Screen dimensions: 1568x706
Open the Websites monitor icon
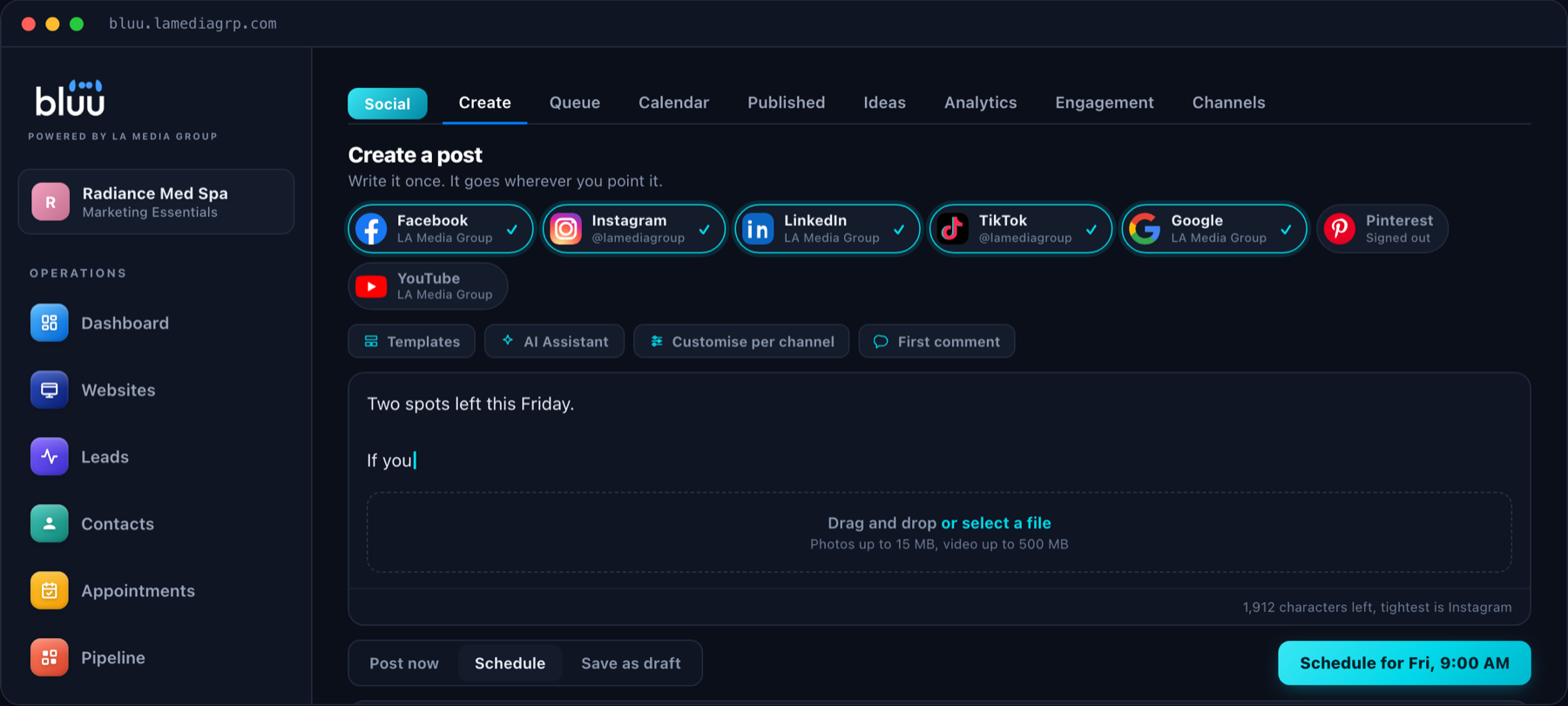click(49, 390)
